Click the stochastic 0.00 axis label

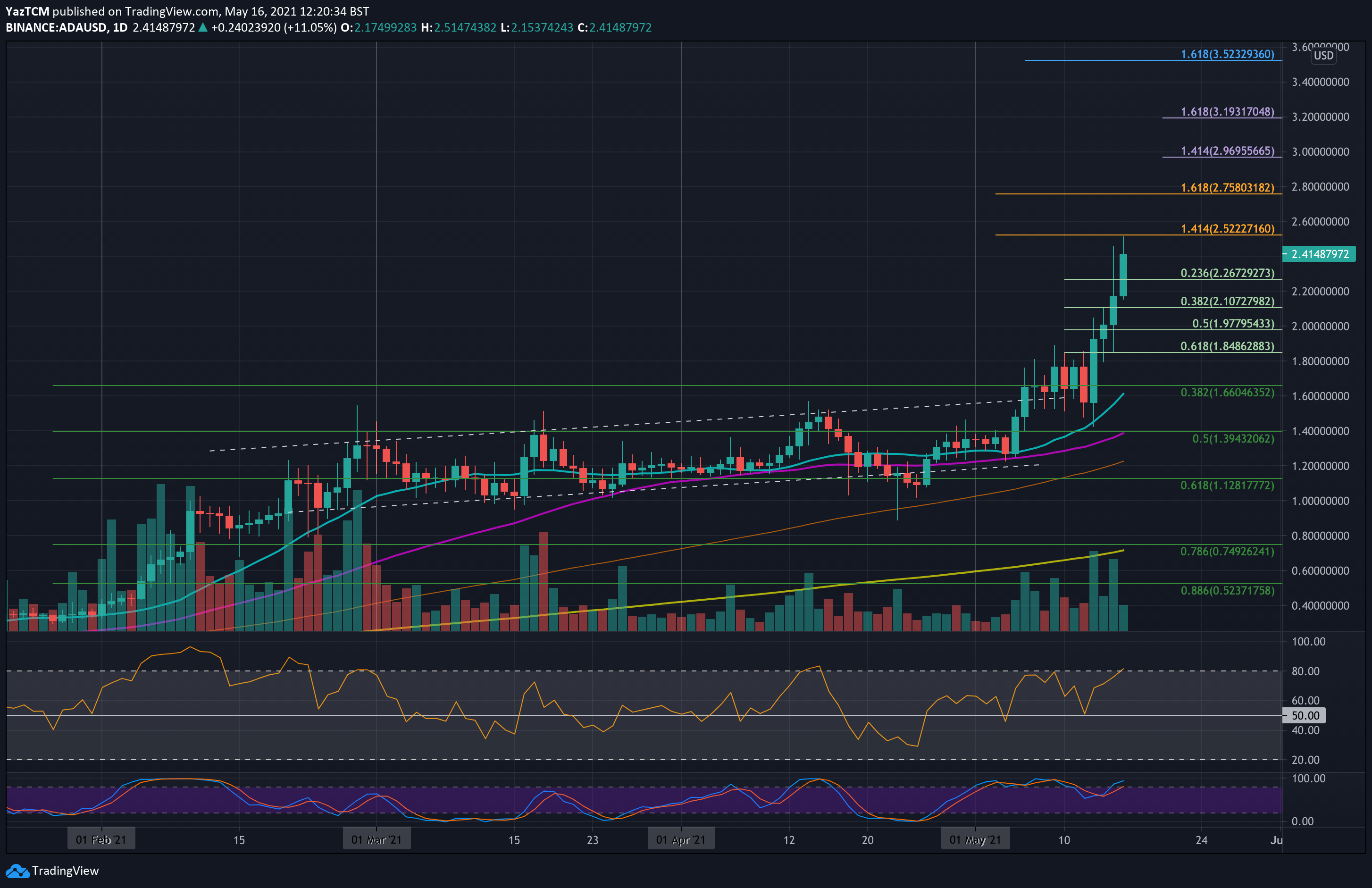(x=1302, y=821)
